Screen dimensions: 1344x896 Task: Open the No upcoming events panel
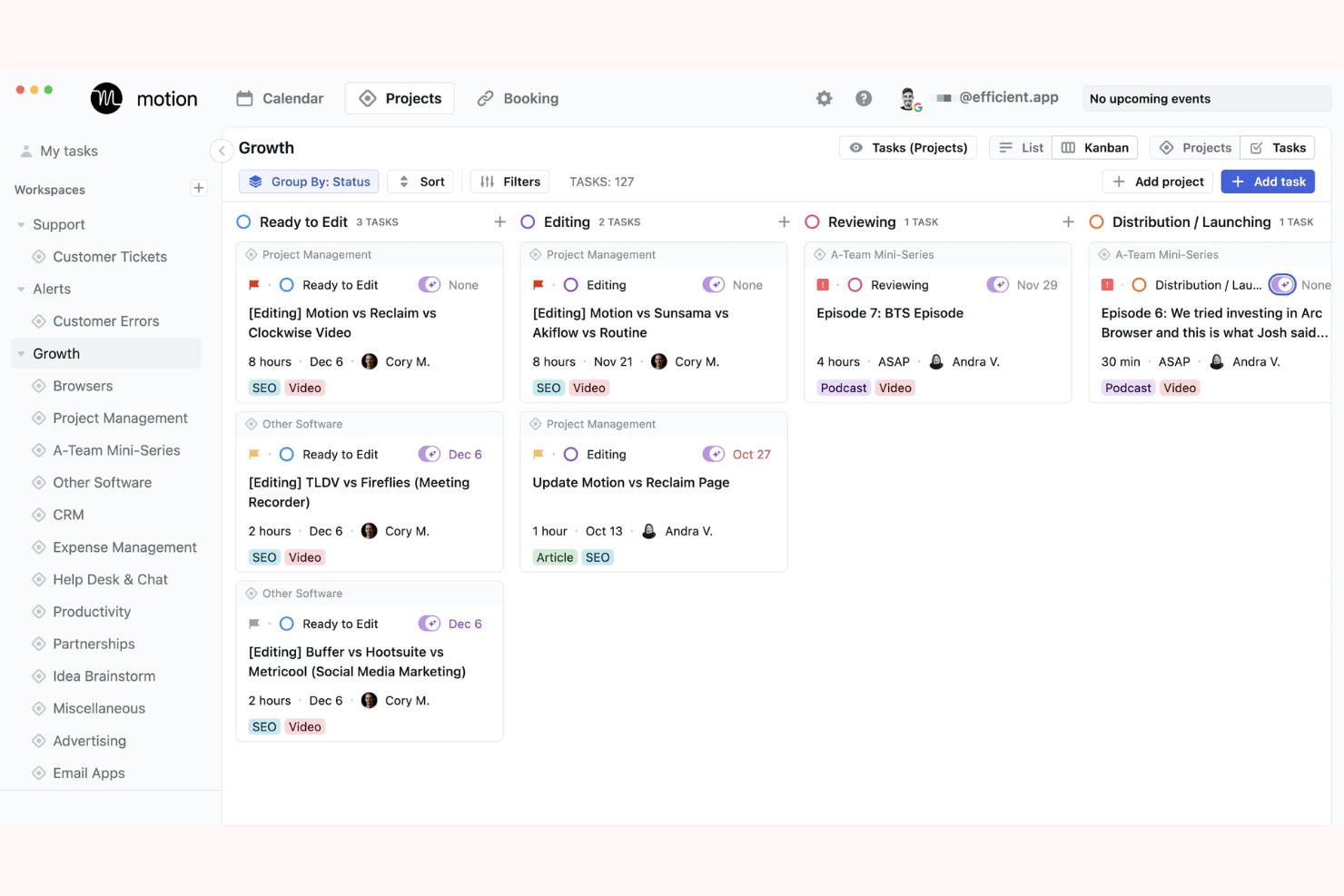tap(1207, 98)
